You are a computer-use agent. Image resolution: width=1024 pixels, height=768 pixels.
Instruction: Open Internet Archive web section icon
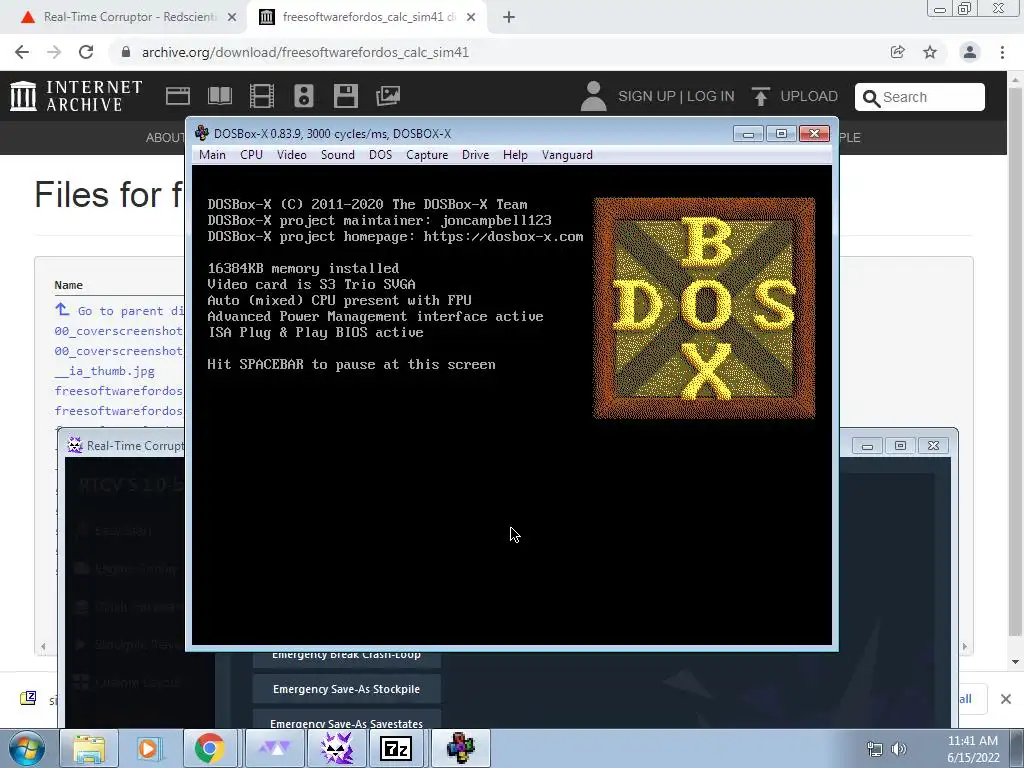(178, 96)
